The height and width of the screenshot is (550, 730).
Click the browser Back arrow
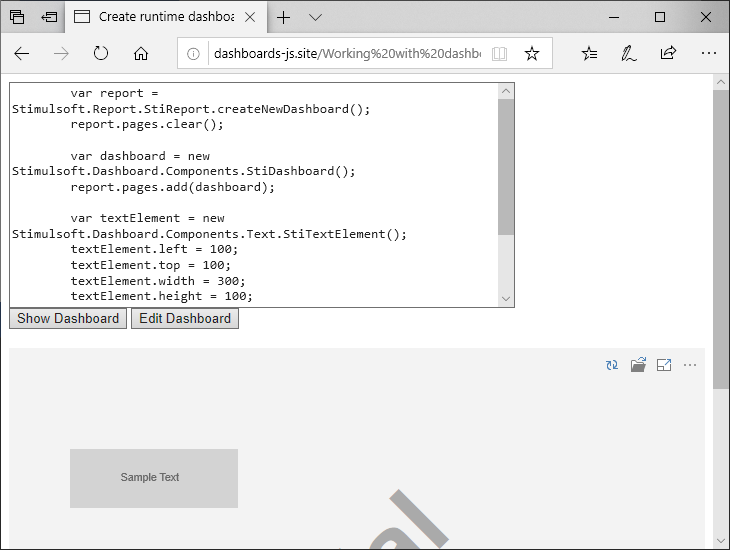pos(21,54)
